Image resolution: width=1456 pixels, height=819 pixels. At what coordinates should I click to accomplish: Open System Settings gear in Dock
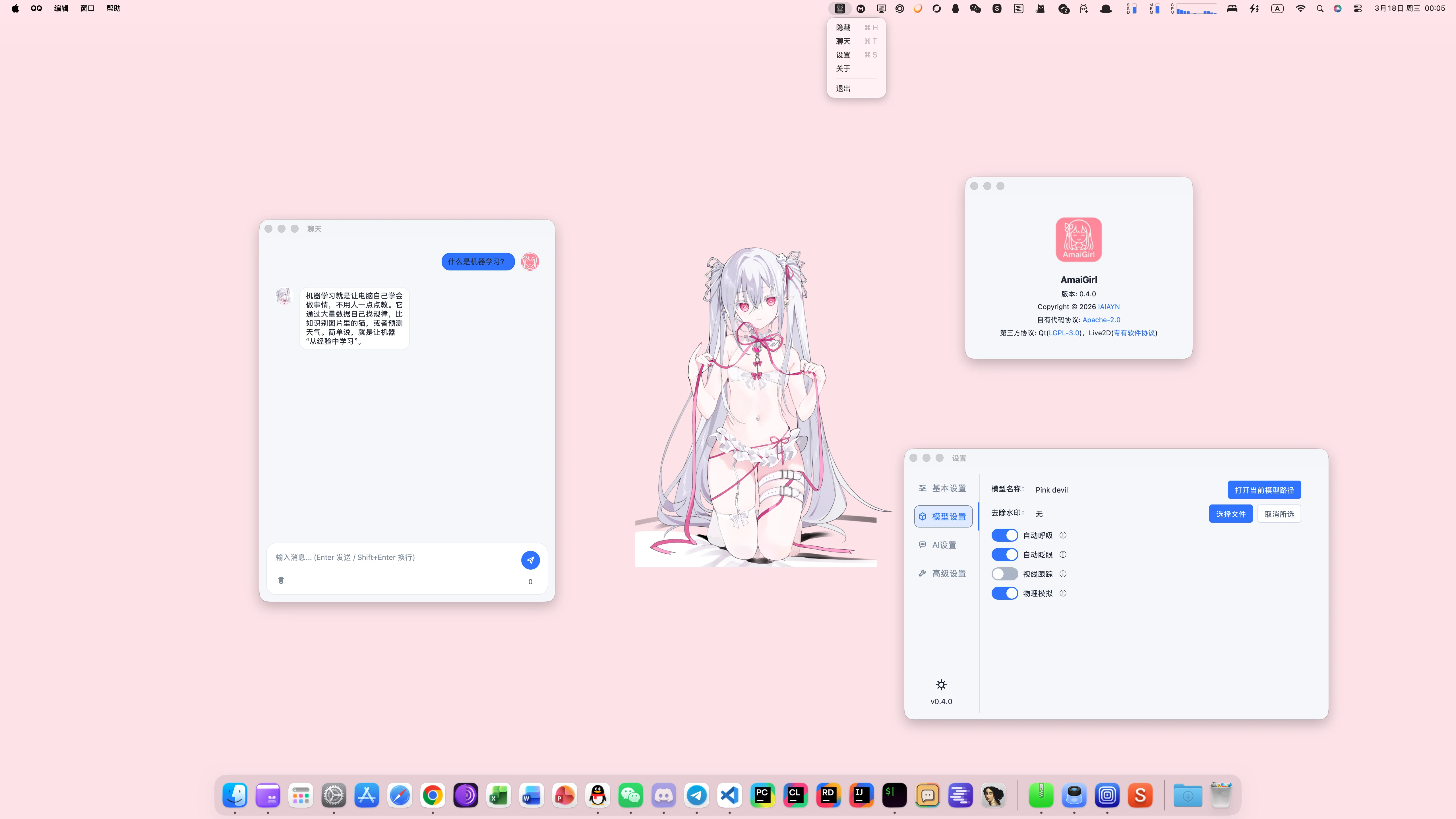[334, 795]
